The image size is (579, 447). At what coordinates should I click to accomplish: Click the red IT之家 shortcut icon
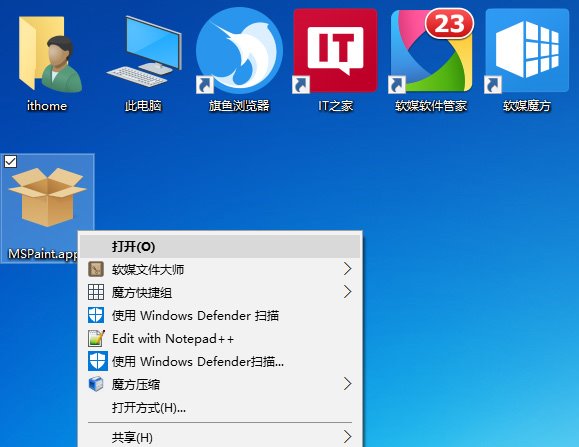pyautogui.click(x=335, y=51)
